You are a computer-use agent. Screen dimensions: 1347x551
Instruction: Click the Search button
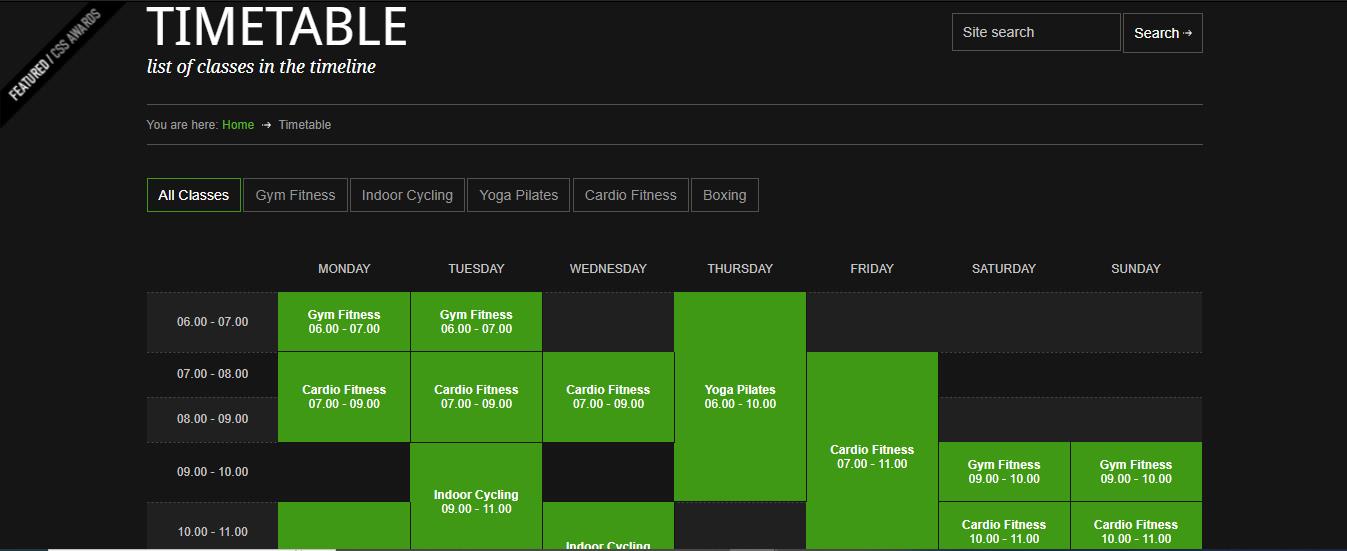(x=1162, y=33)
